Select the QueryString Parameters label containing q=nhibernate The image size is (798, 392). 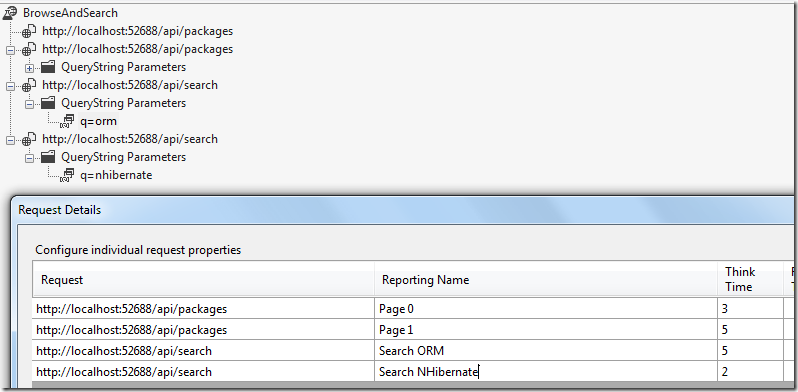[124, 157]
